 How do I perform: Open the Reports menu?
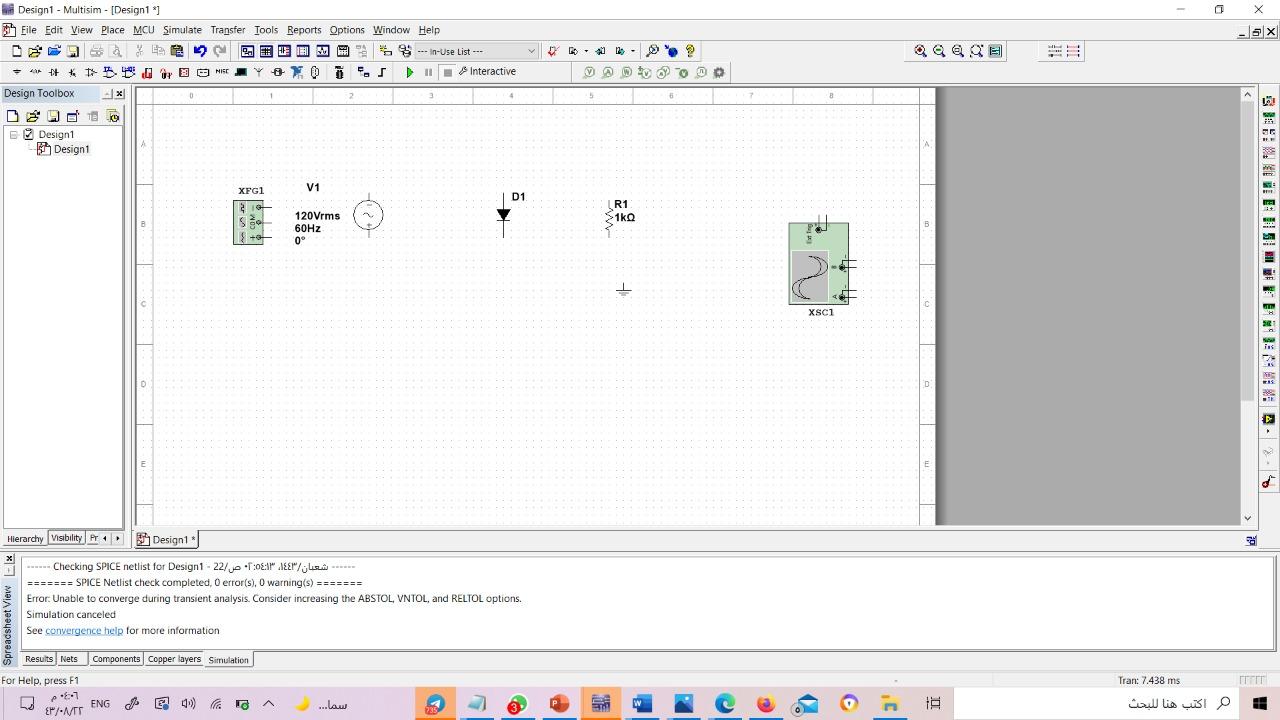coord(304,30)
